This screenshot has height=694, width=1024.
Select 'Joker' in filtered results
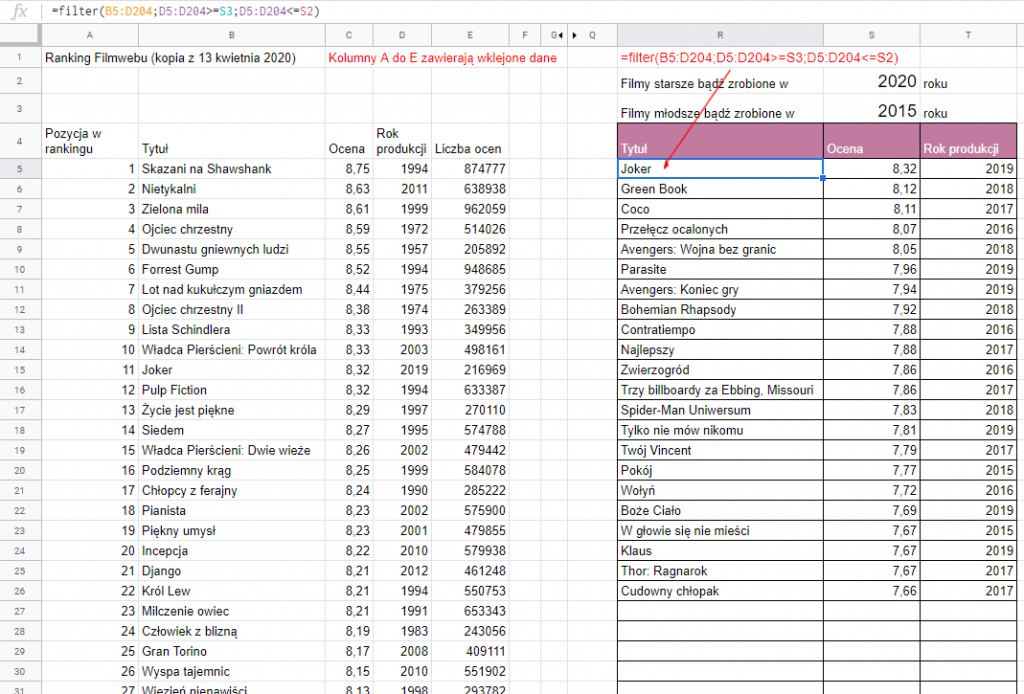720,169
